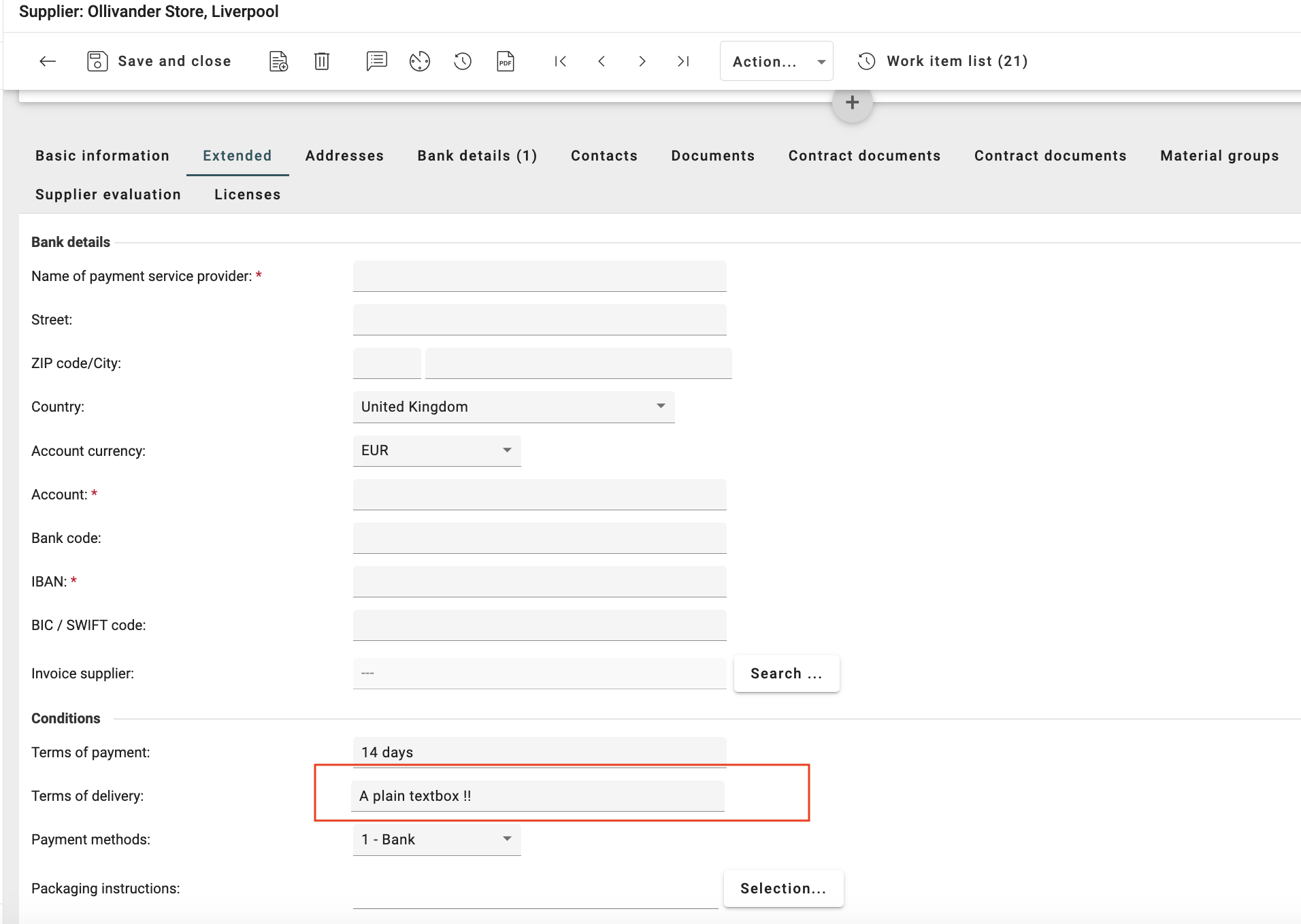Click the back arrow icon
The image size is (1301, 924).
tap(48, 61)
